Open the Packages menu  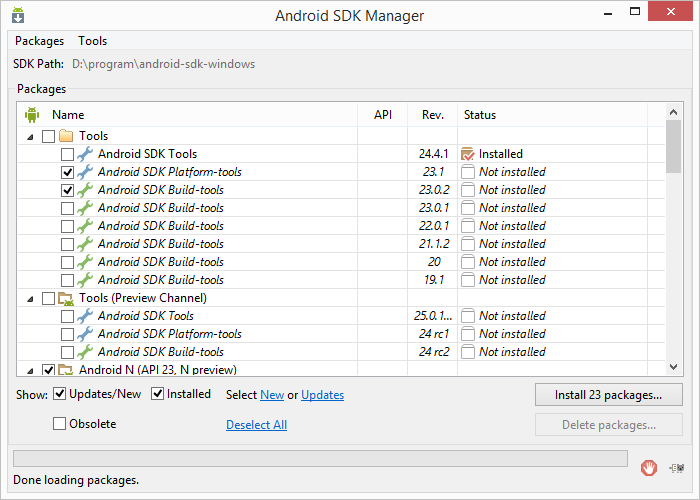(x=39, y=41)
